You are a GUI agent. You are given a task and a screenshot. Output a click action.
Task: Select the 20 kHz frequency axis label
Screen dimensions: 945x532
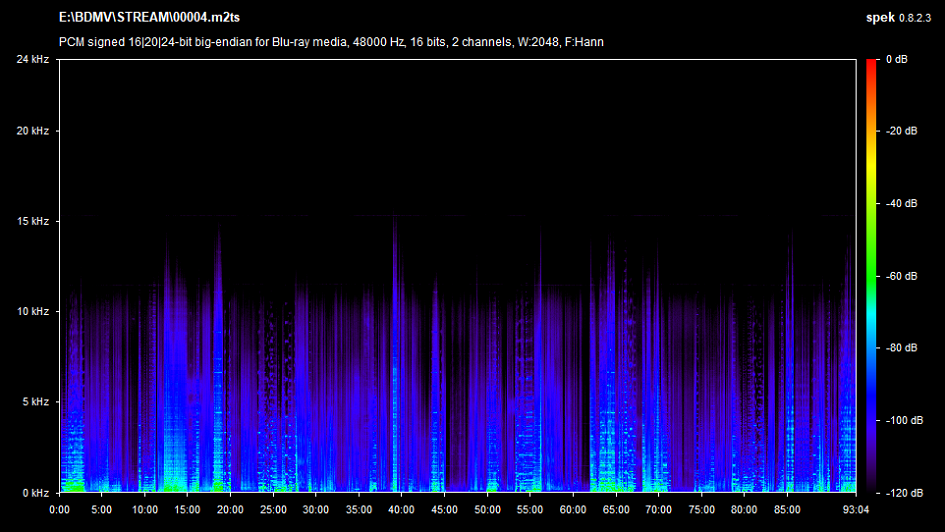click(33, 131)
